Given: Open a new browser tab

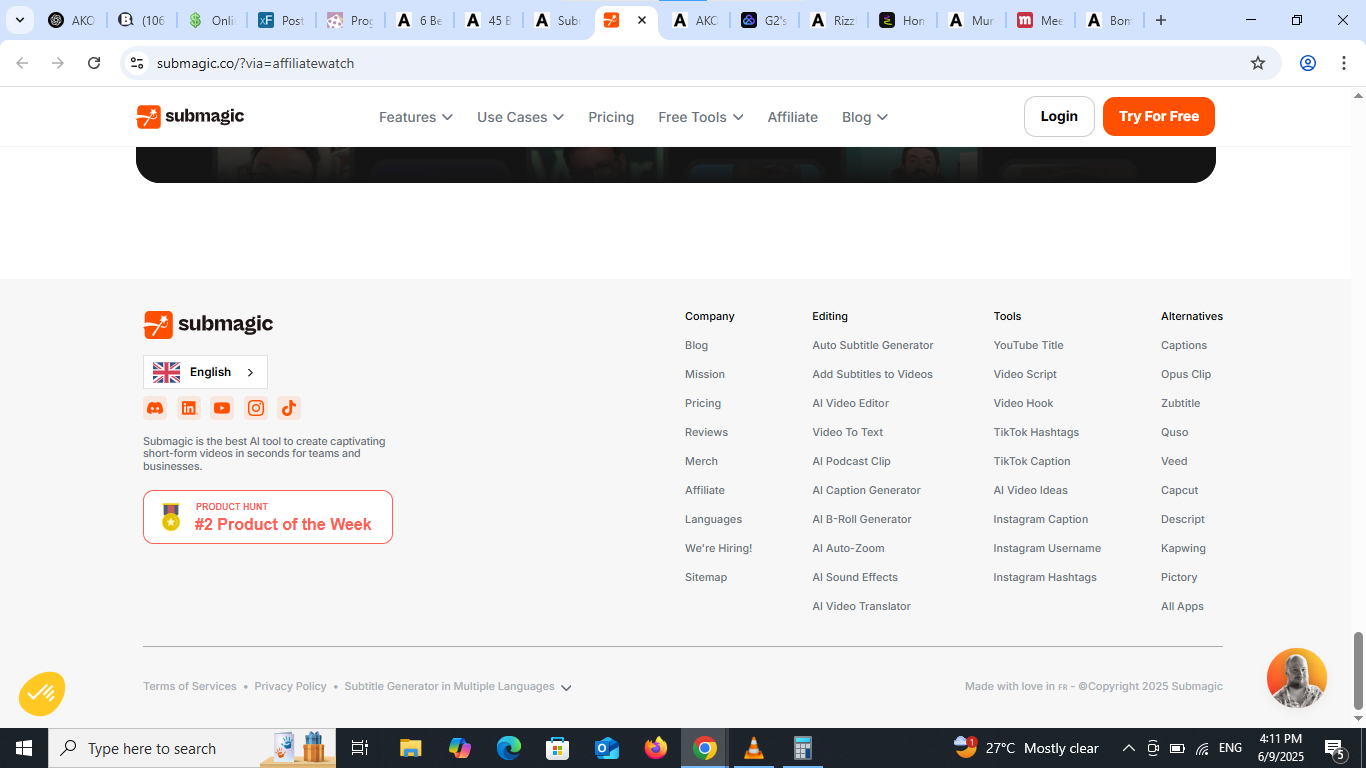Looking at the screenshot, I should tap(1161, 20).
